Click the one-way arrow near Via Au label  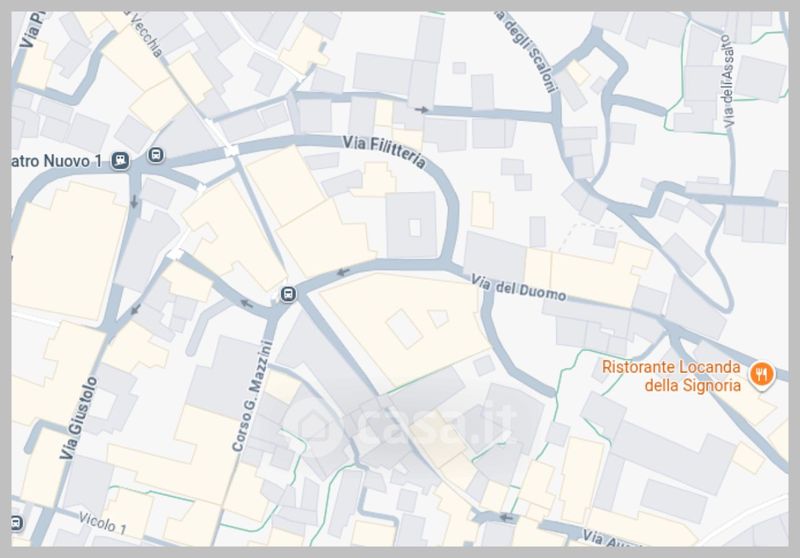point(506,518)
